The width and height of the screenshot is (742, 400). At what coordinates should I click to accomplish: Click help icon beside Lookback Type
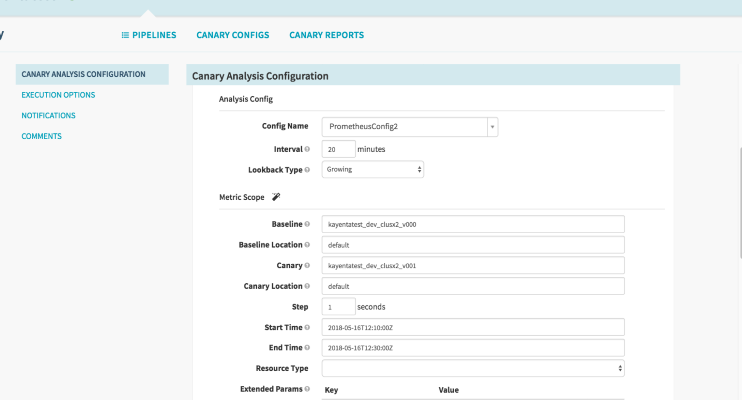click(307, 170)
